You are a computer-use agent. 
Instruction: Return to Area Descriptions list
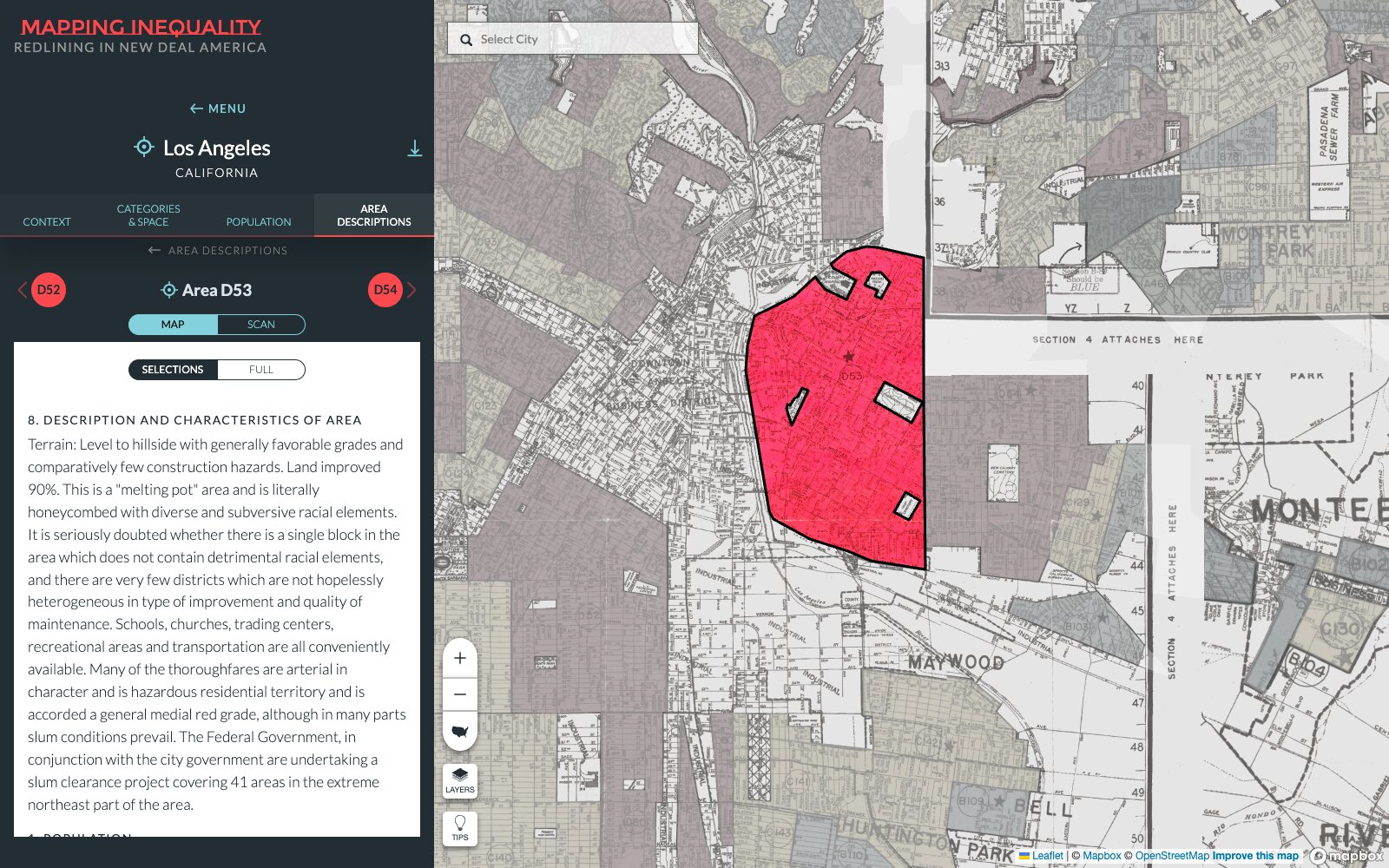point(218,250)
